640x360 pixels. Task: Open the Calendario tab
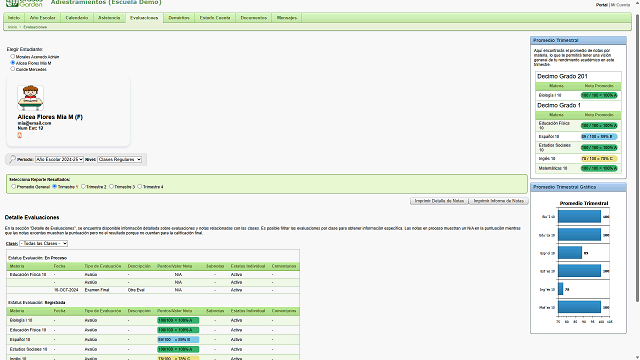(77, 18)
